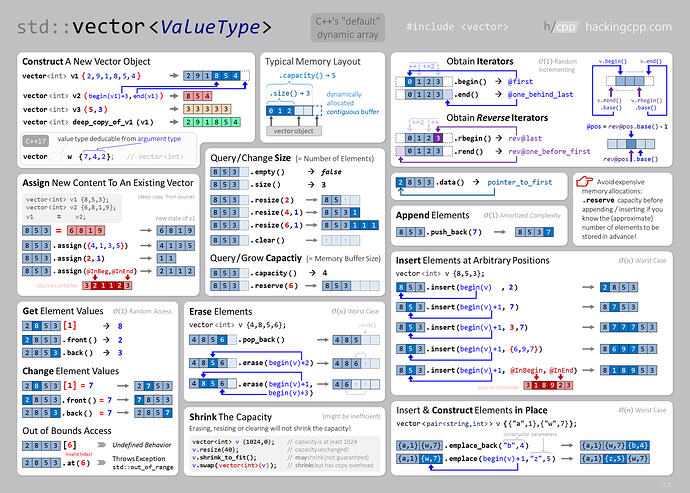Select the "Query/Grow Capacity" heading
The height and width of the screenshot is (493, 690).
(x=256, y=258)
